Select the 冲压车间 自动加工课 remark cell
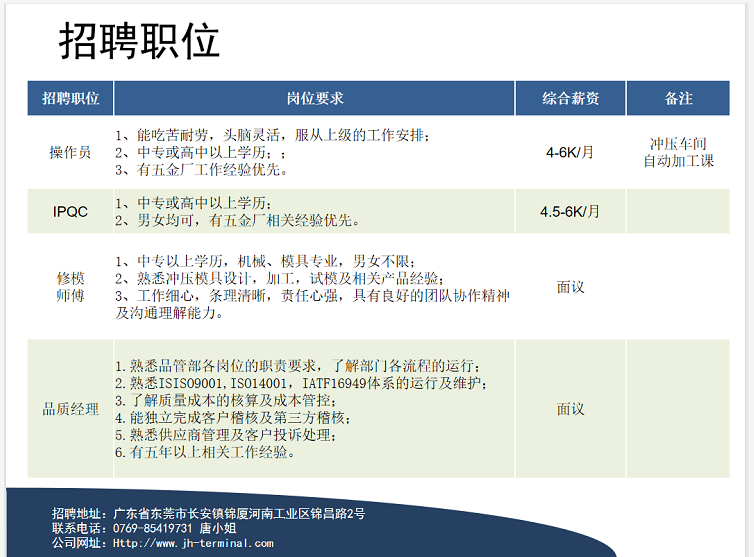This screenshot has width=754, height=557. [x=678, y=153]
